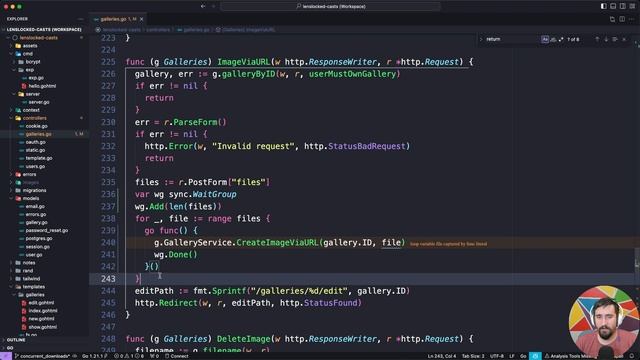Change Tab Size setting in status bar
The height and width of the screenshot is (360, 640).
473,356
